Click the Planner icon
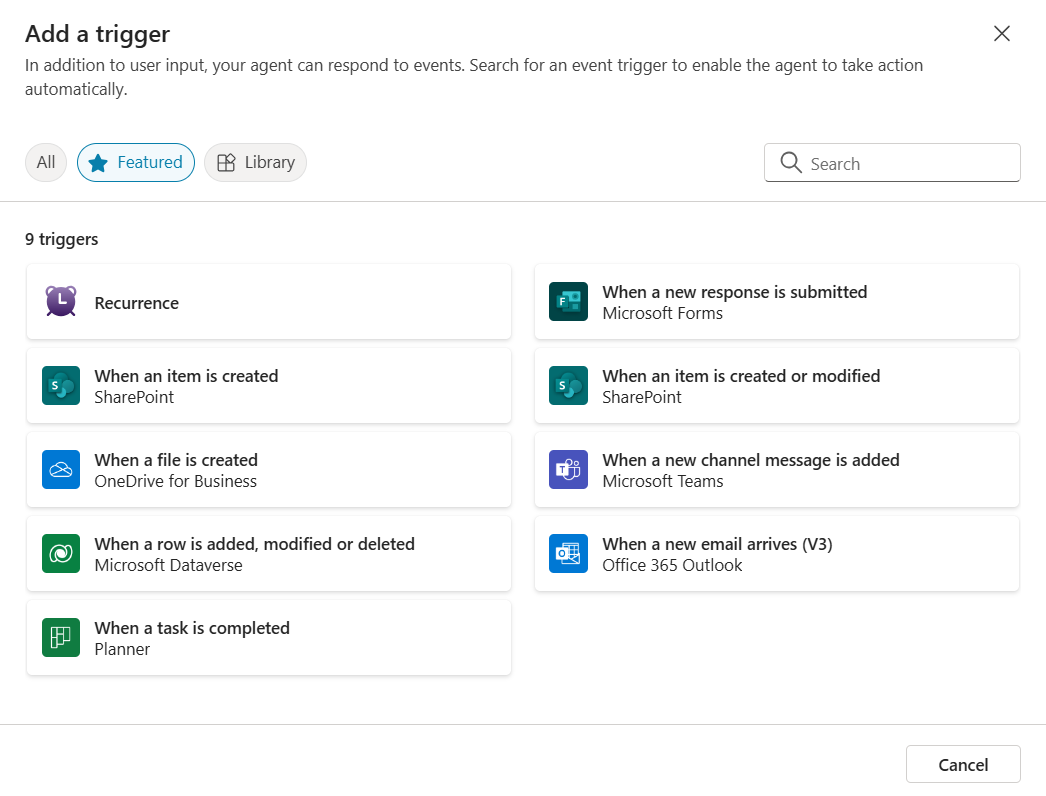 [x=61, y=637]
